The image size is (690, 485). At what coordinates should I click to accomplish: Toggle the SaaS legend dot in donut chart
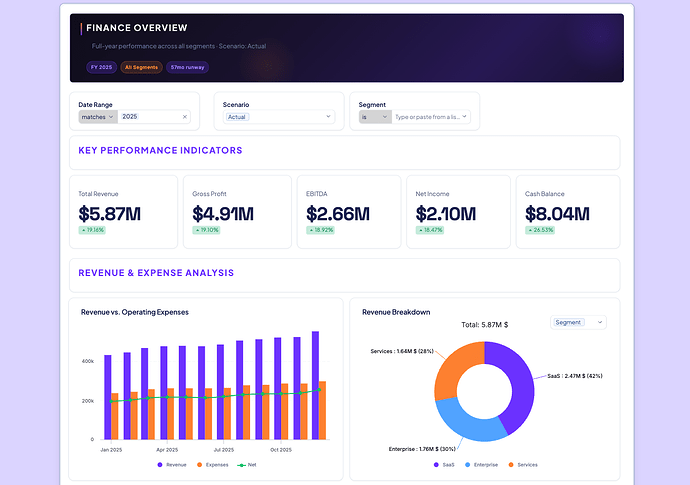[436, 465]
